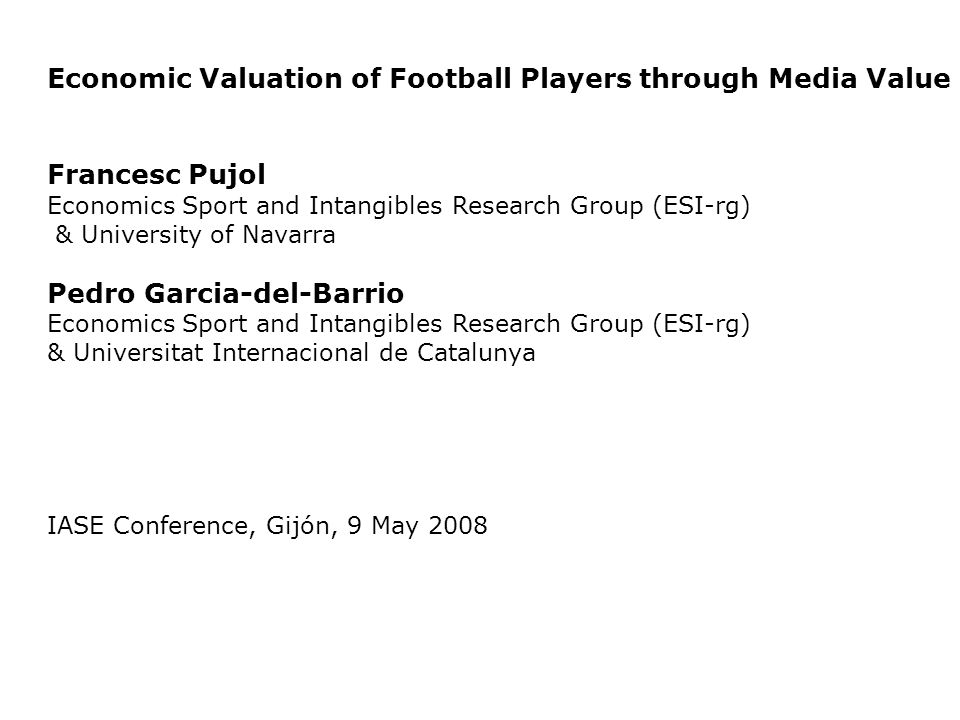Image resolution: width=960 pixels, height=720 pixels.
Task: Click the surname 'Pujol'
Action: [x=227, y=174]
